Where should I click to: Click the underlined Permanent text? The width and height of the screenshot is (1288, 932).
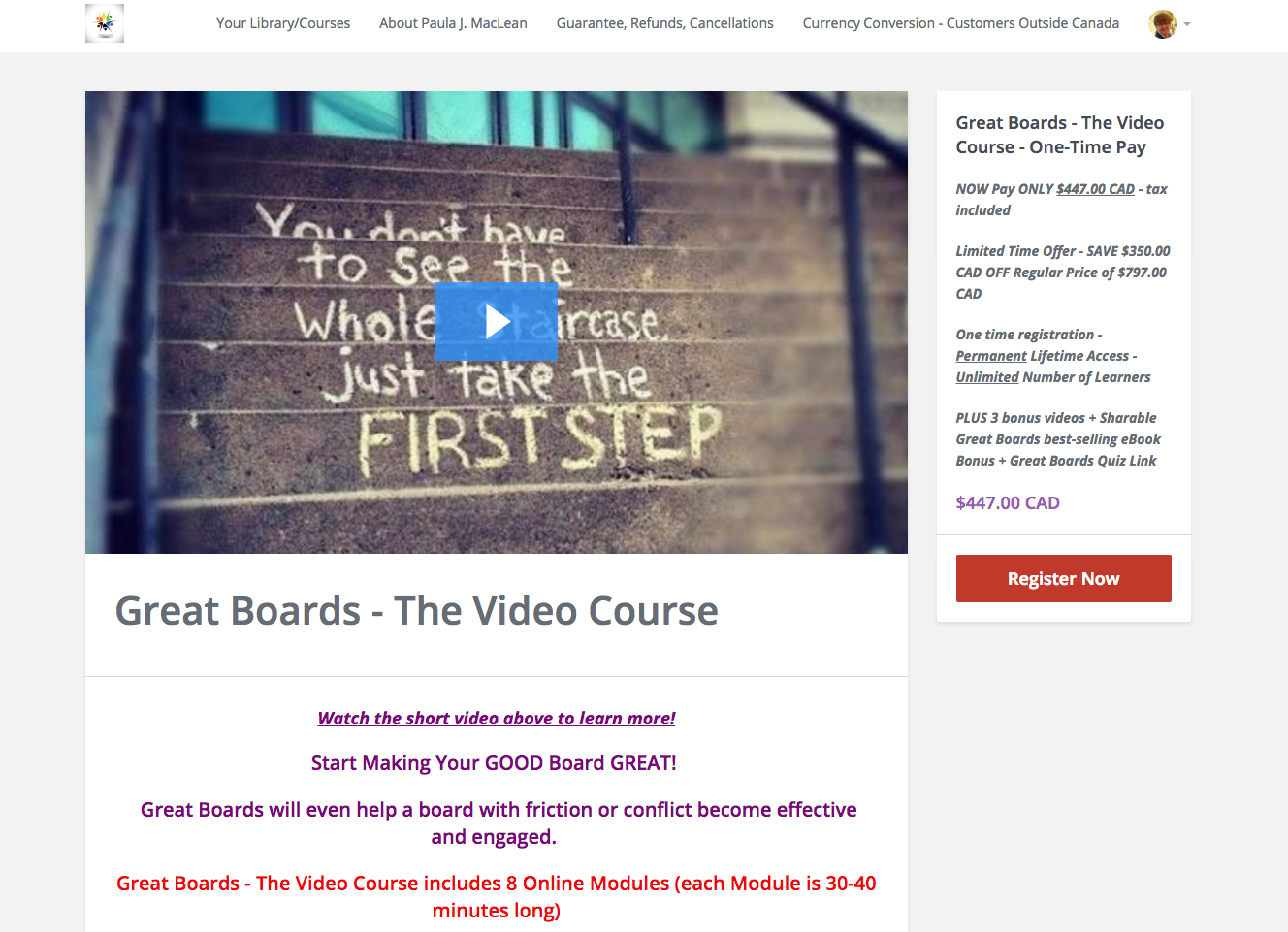(x=991, y=356)
